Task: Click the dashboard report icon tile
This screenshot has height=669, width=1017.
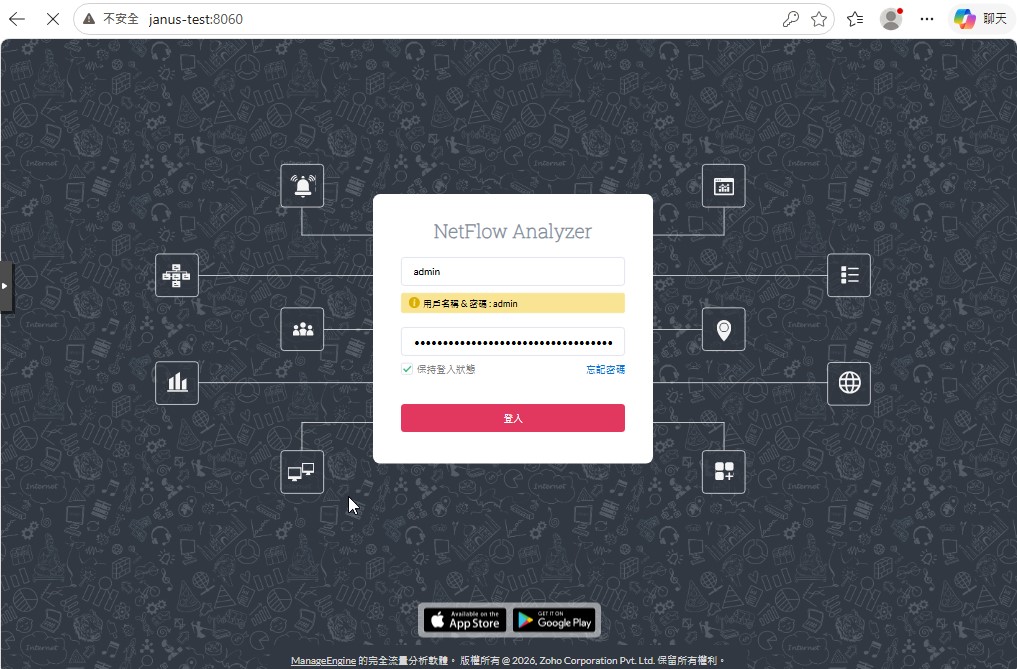Action: click(724, 186)
